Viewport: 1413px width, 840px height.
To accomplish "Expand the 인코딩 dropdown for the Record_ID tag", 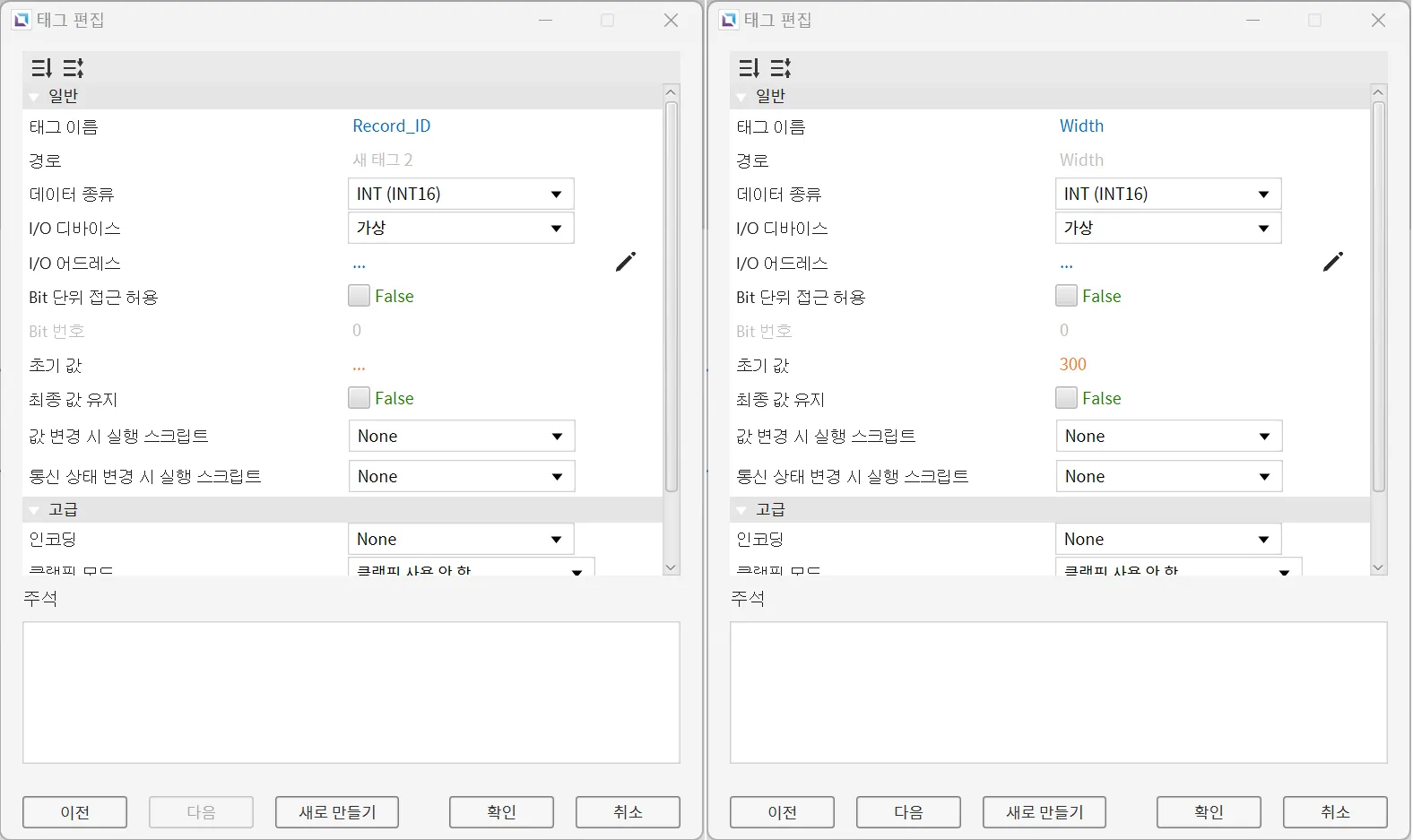I will tap(460, 540).
